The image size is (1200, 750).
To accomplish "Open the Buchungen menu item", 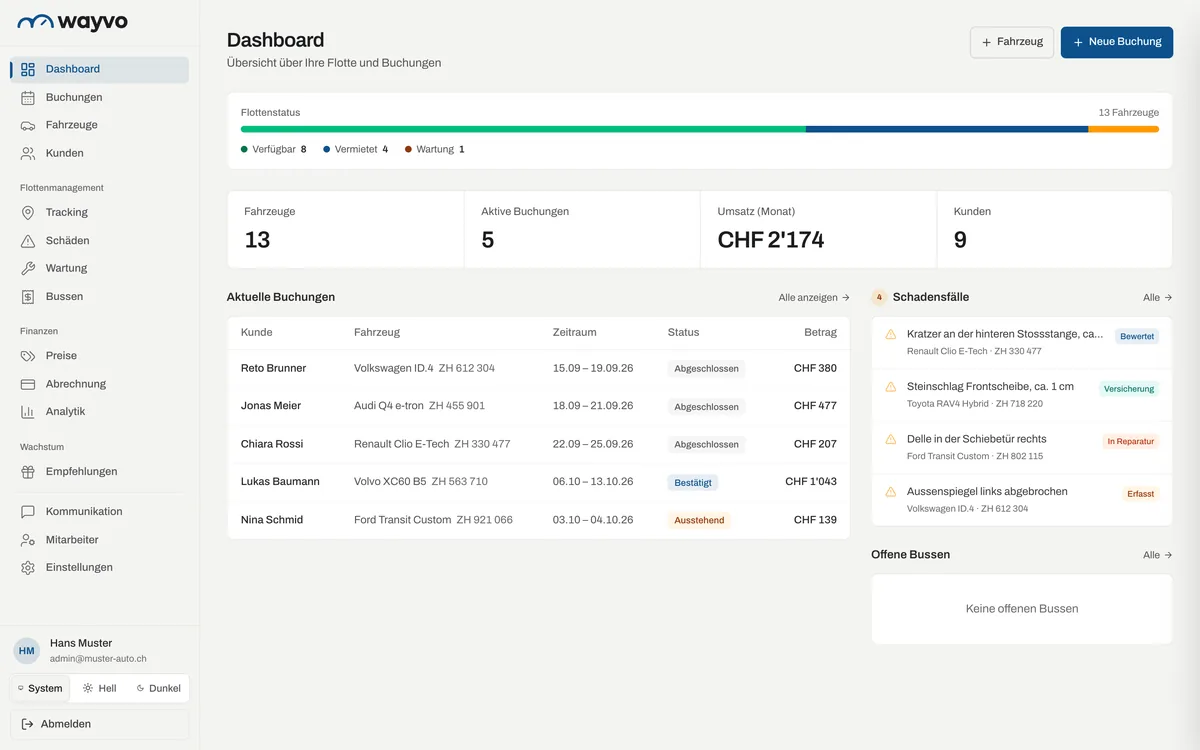I will pyautogui.click(x=100, y=97).
